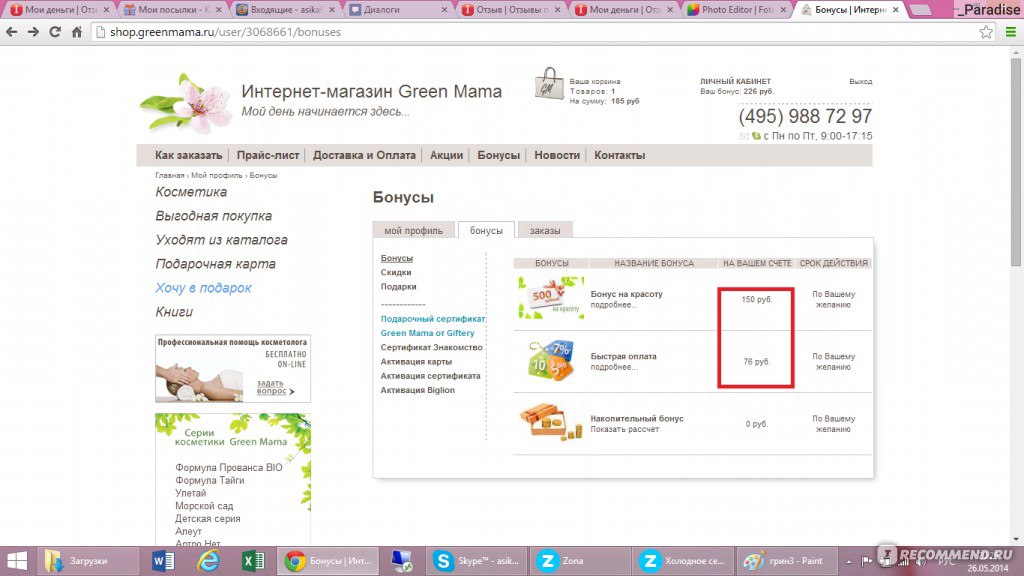
Task: Open Акции in the navigation bar
Action: tap(446, 155)
